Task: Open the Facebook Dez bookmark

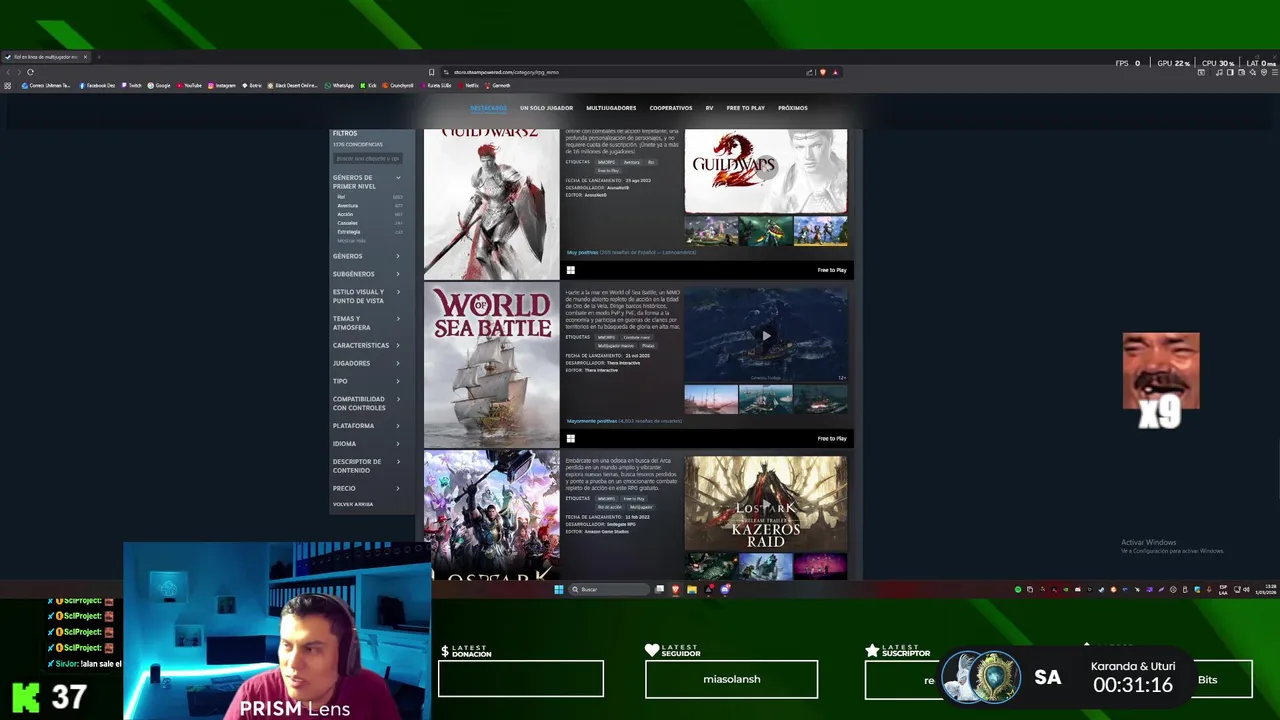Action: (97, 85)
